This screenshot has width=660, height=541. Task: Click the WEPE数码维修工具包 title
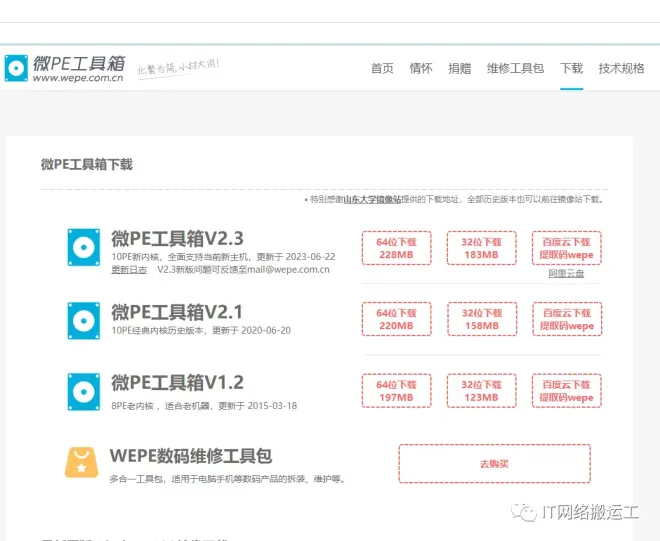(191, 456)
